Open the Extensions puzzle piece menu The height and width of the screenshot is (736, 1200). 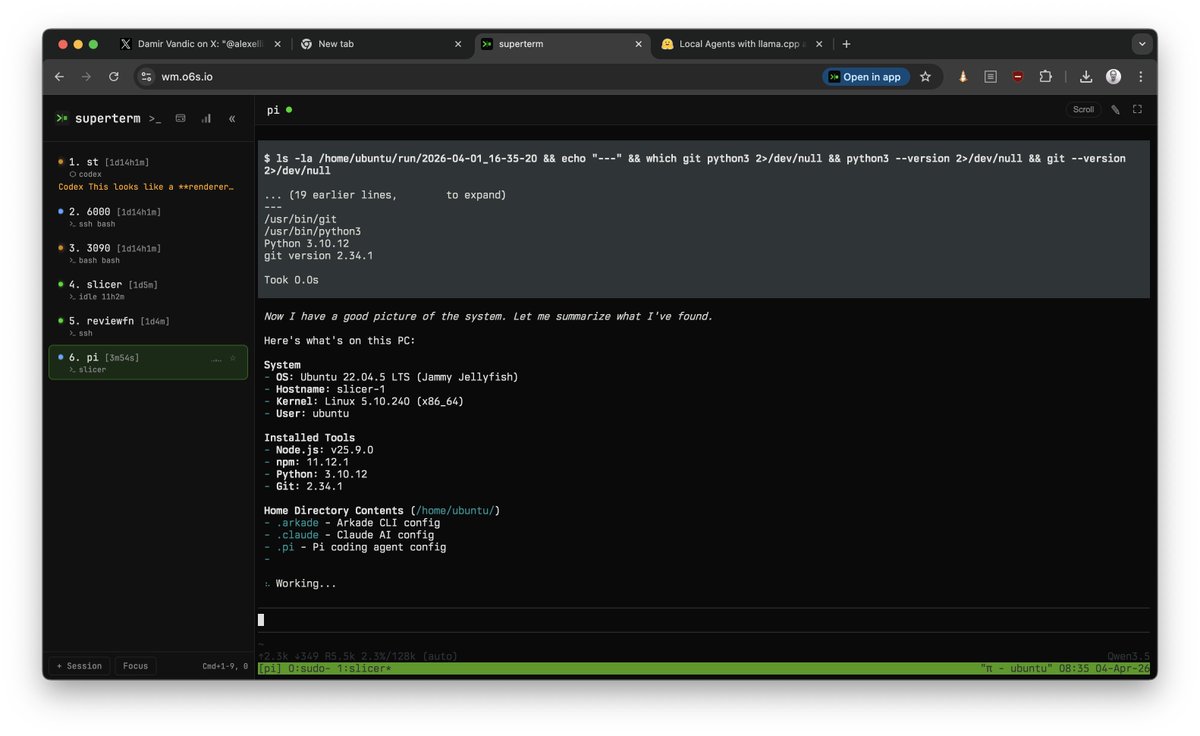click(1046, 77)
